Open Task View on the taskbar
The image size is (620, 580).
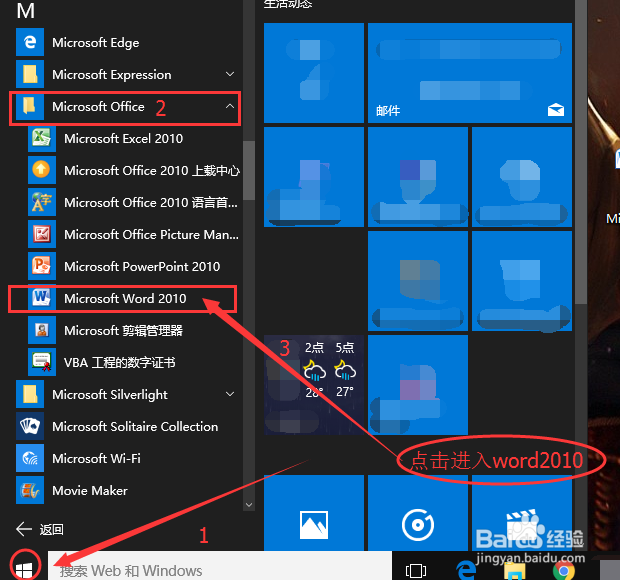click(416, 571)
